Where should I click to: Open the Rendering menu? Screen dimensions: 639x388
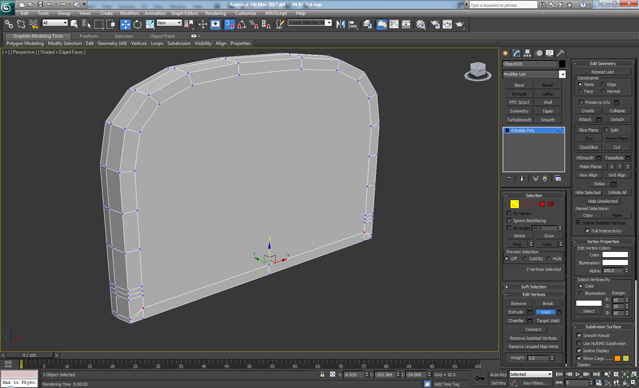coord(215,13)
